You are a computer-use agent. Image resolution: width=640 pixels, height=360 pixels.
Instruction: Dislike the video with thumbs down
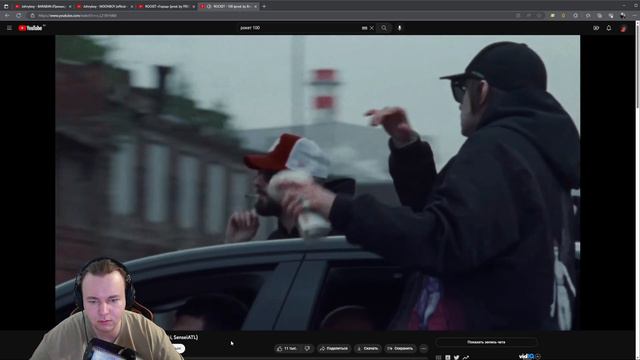point(308,348)
